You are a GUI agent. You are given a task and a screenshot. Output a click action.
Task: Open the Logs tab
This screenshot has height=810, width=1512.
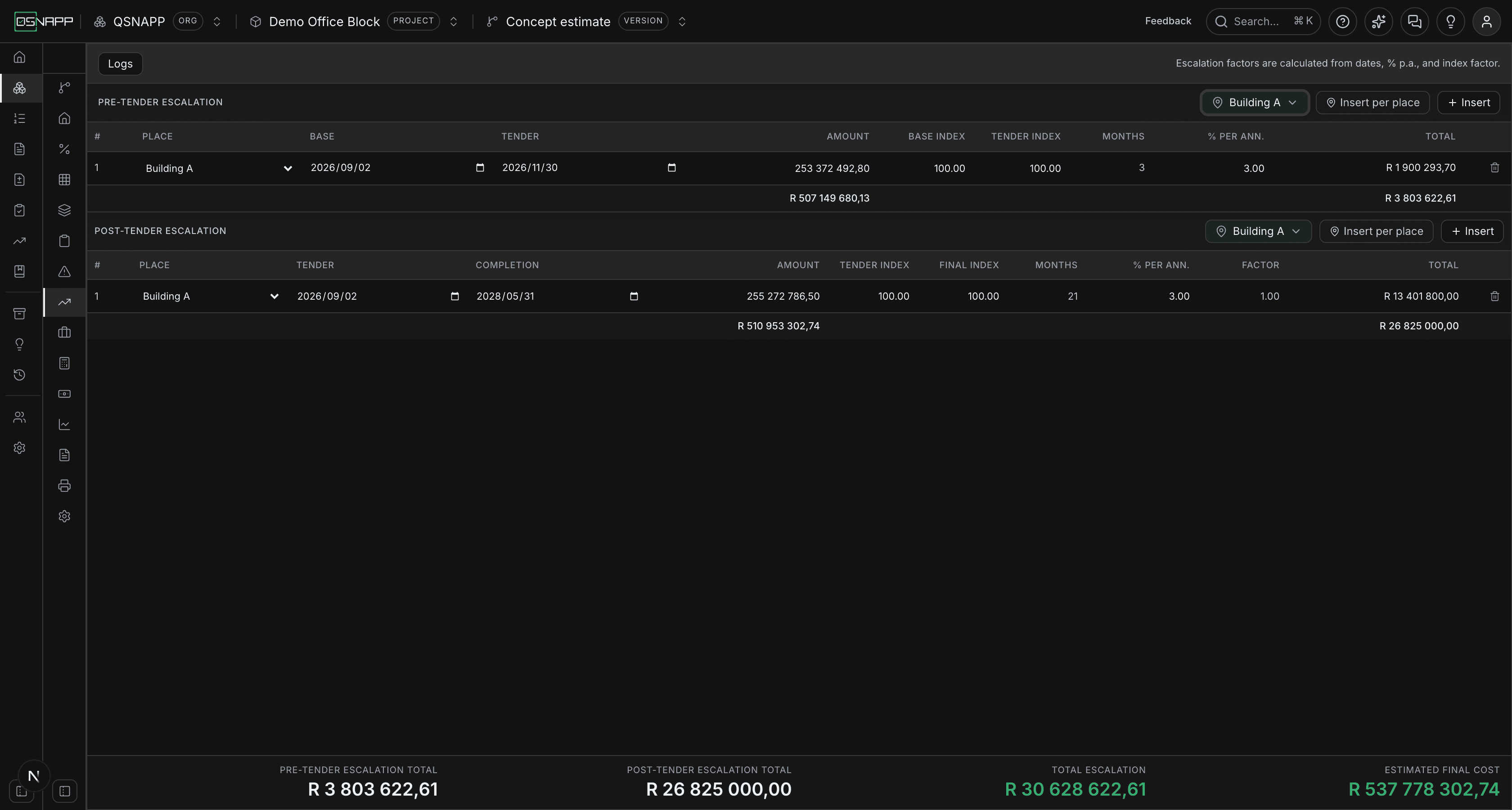tap(120, 63)
